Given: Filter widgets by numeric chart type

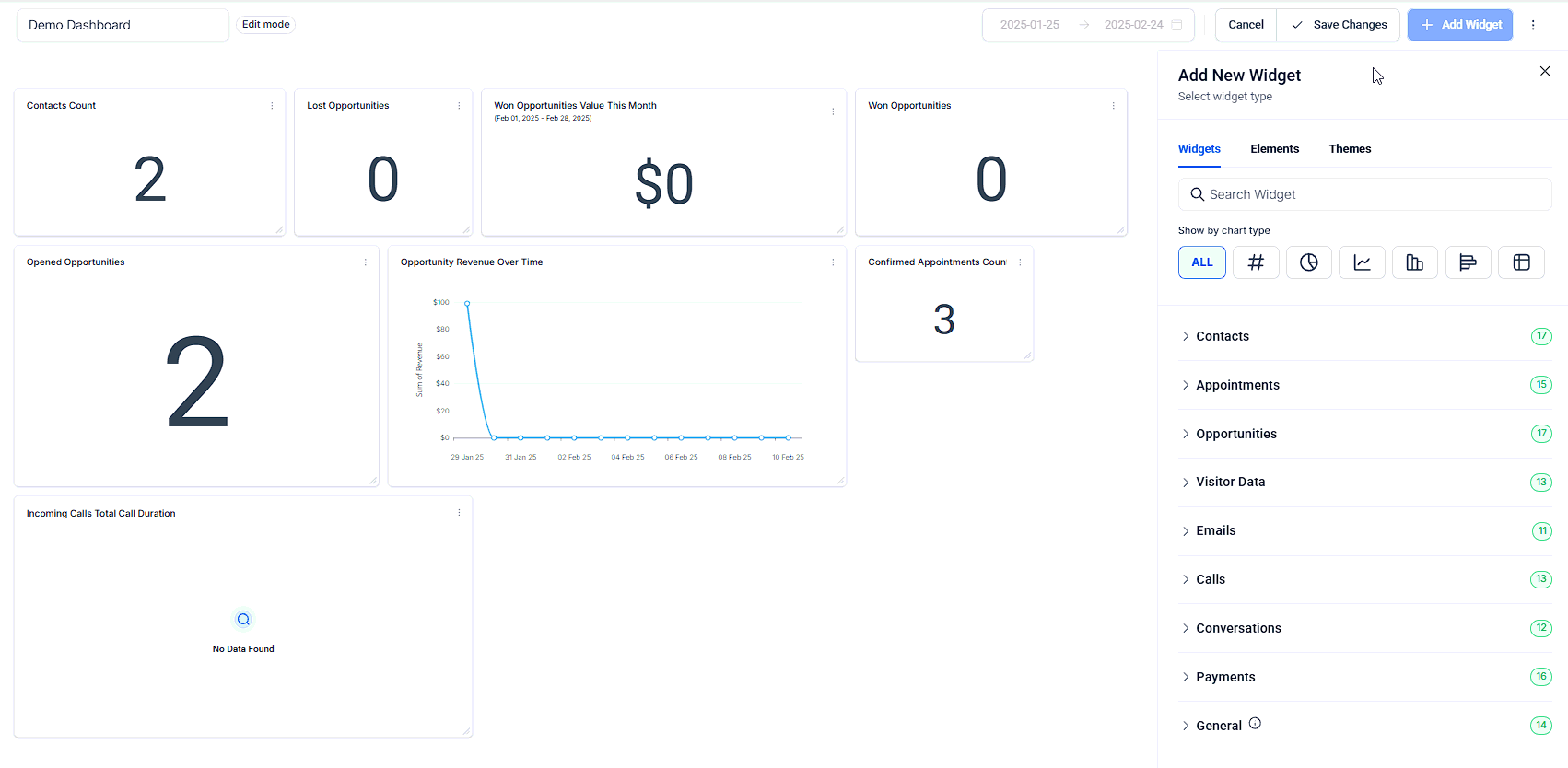Looking at the screenshot, I should 1256,262.
